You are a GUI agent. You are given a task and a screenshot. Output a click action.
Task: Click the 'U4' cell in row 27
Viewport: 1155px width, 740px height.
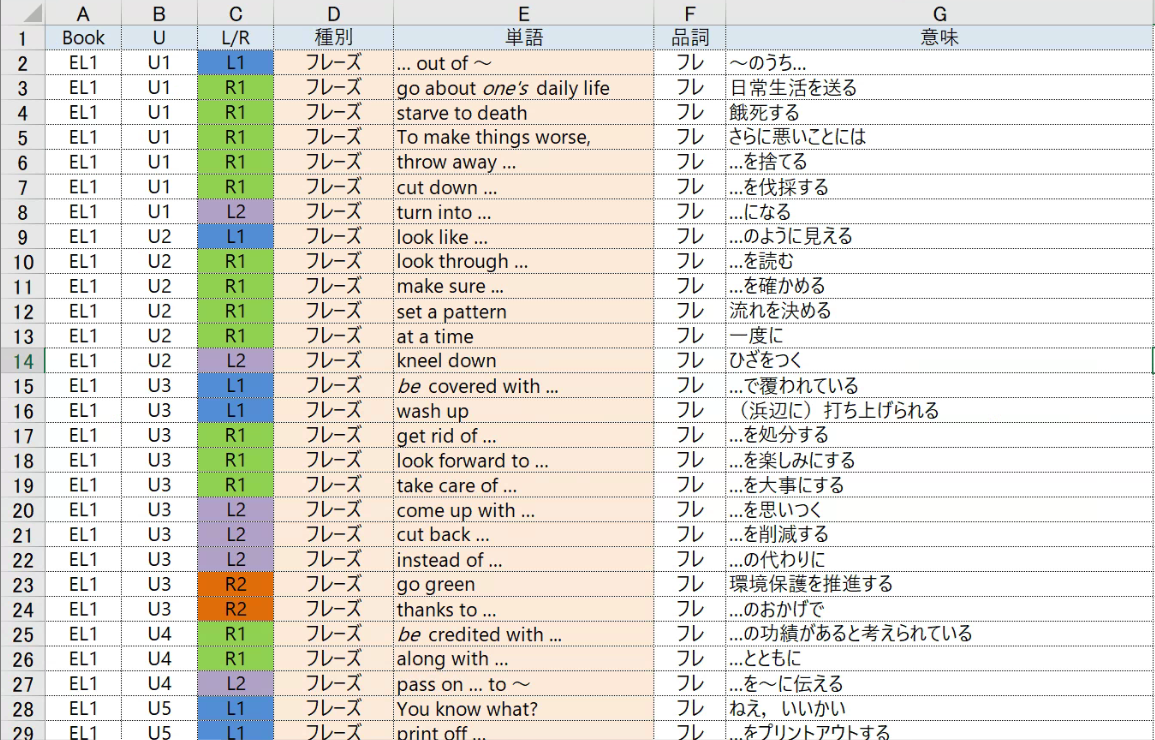(159, 684)
